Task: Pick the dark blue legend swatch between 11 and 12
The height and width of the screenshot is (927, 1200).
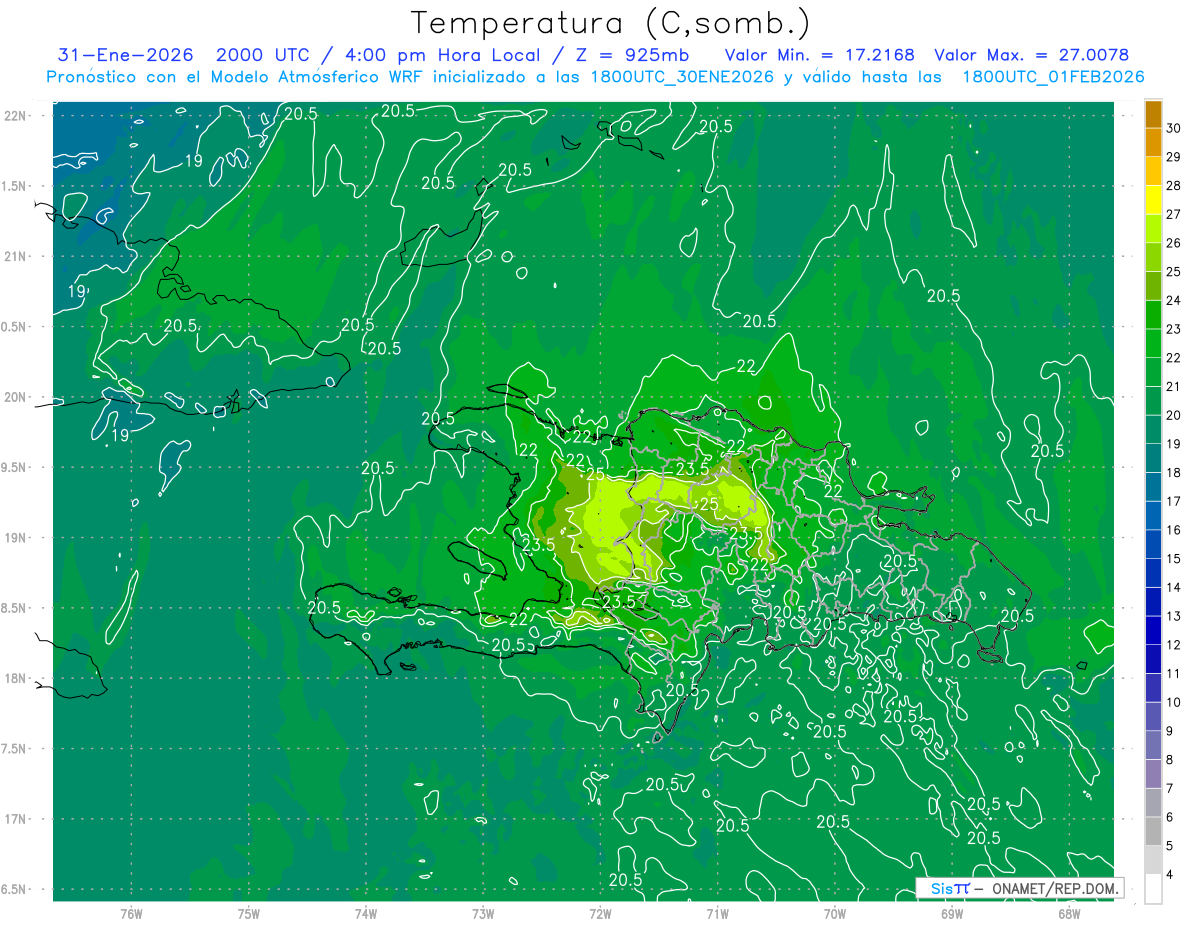Action: [x=1153, y=660]
